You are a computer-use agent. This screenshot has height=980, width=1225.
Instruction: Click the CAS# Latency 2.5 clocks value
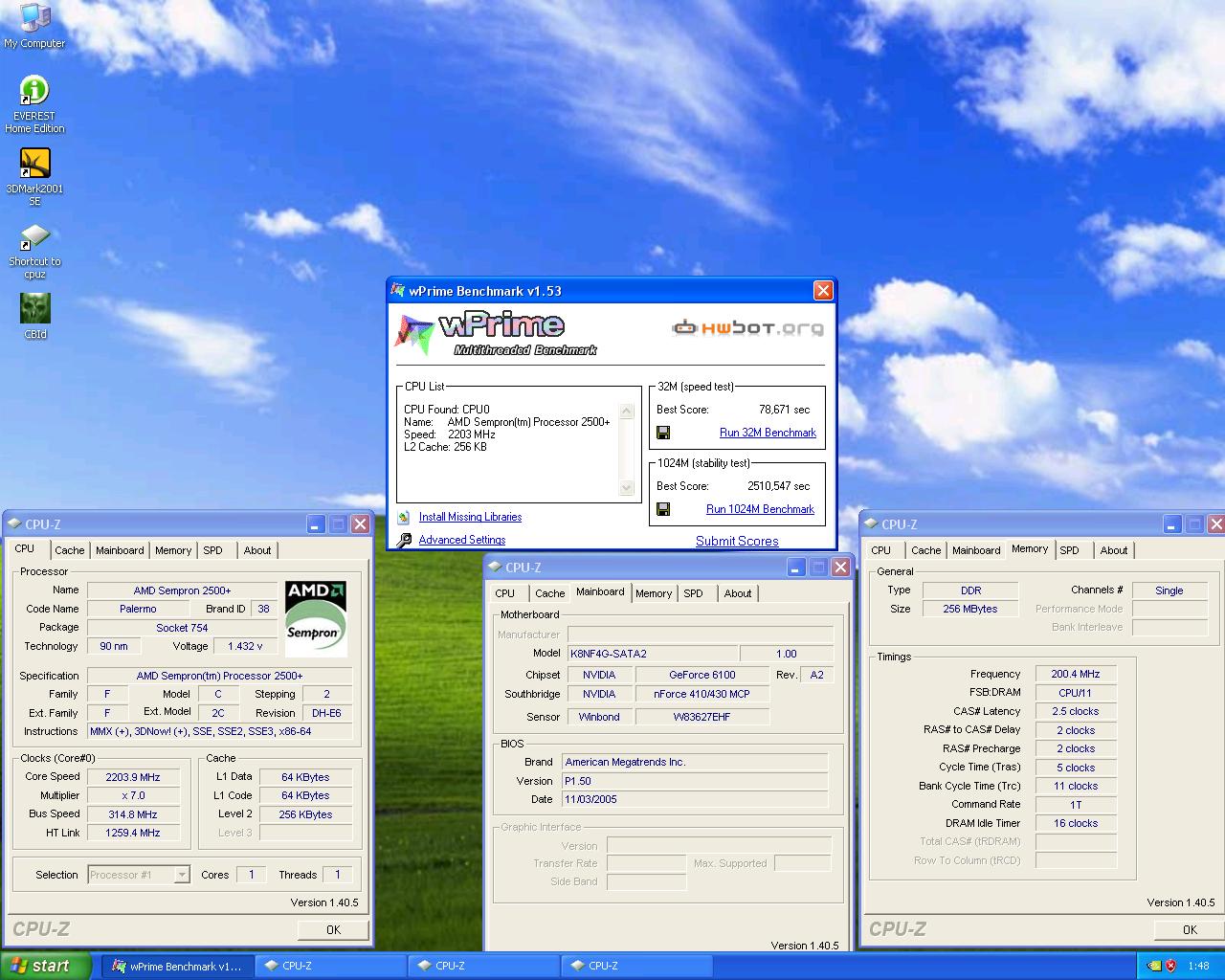[1076, 711]
